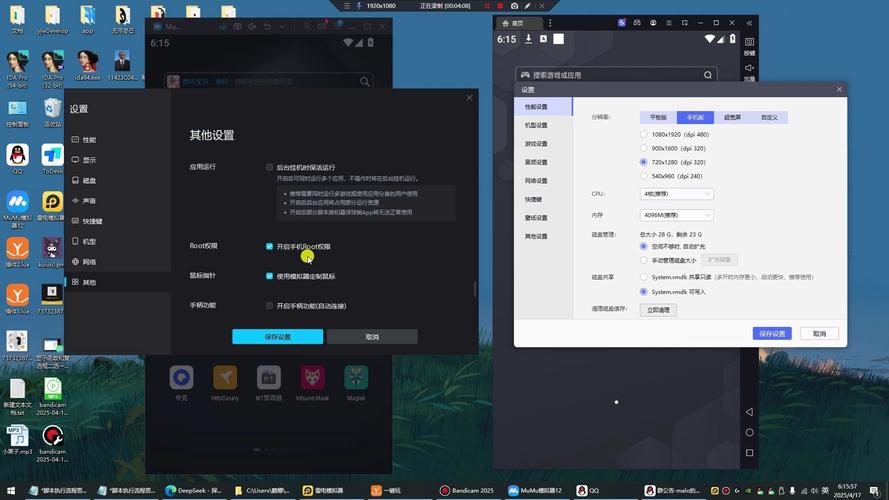Open the network section in dark settings sidebar
889x500 pixels.
point(89,262)
